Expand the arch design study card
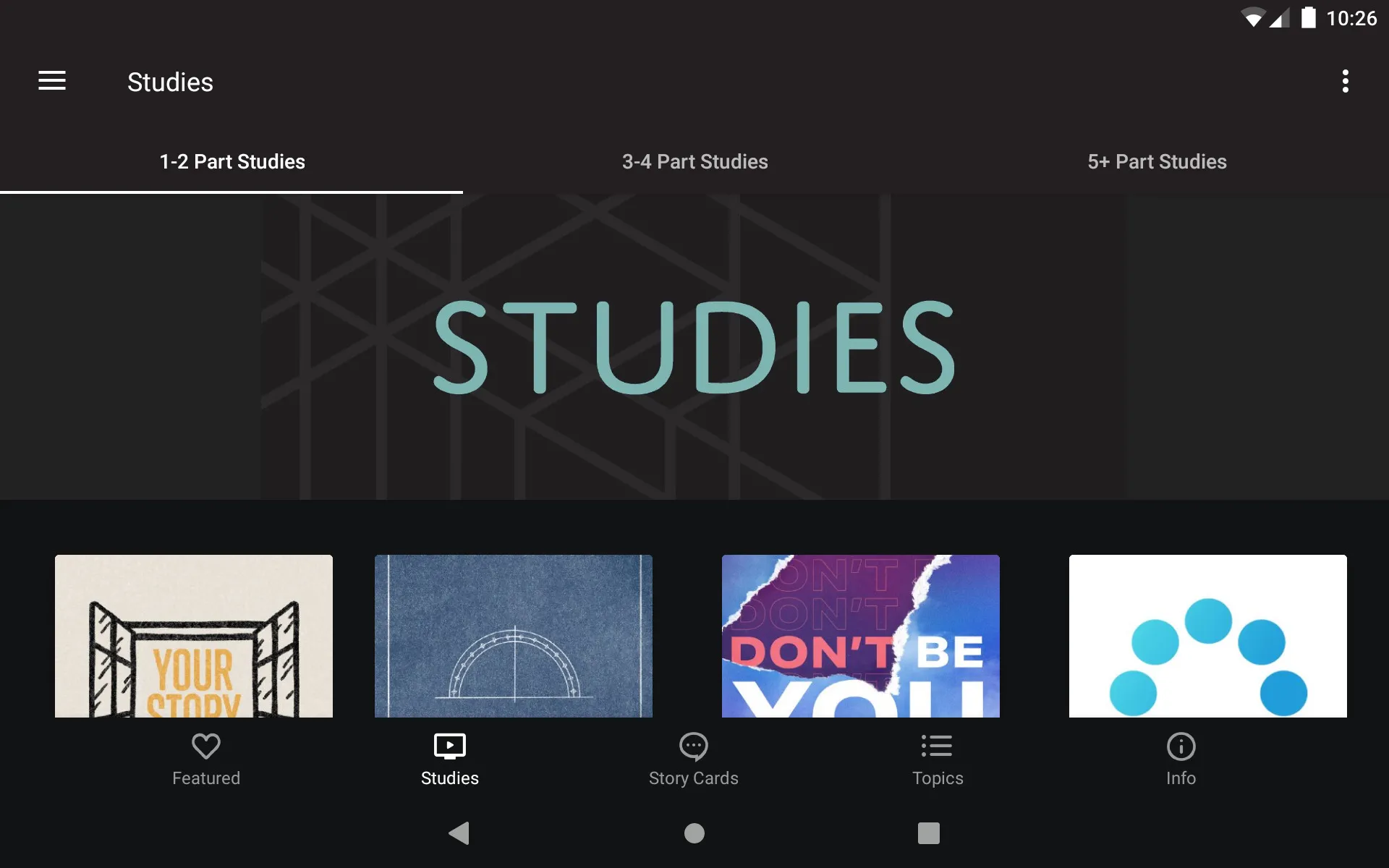Screen dimensions: 1389x868 click(x=514, y=635)
